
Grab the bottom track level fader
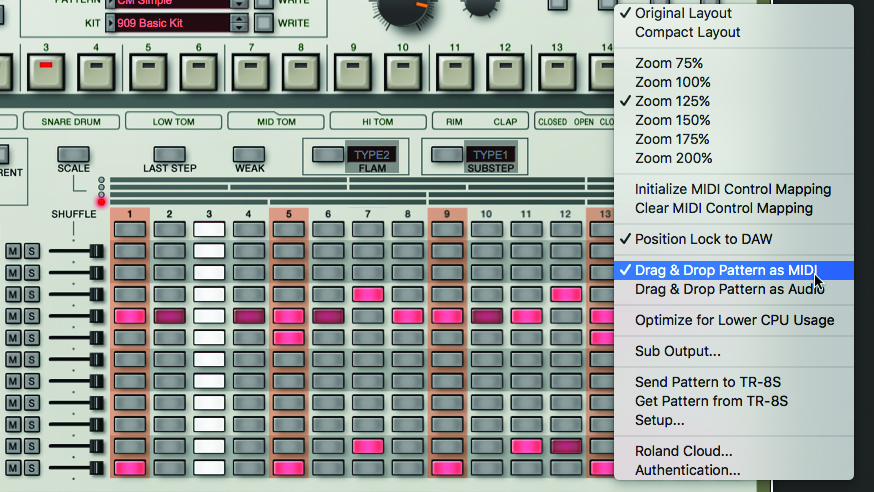tap(96, 467)
